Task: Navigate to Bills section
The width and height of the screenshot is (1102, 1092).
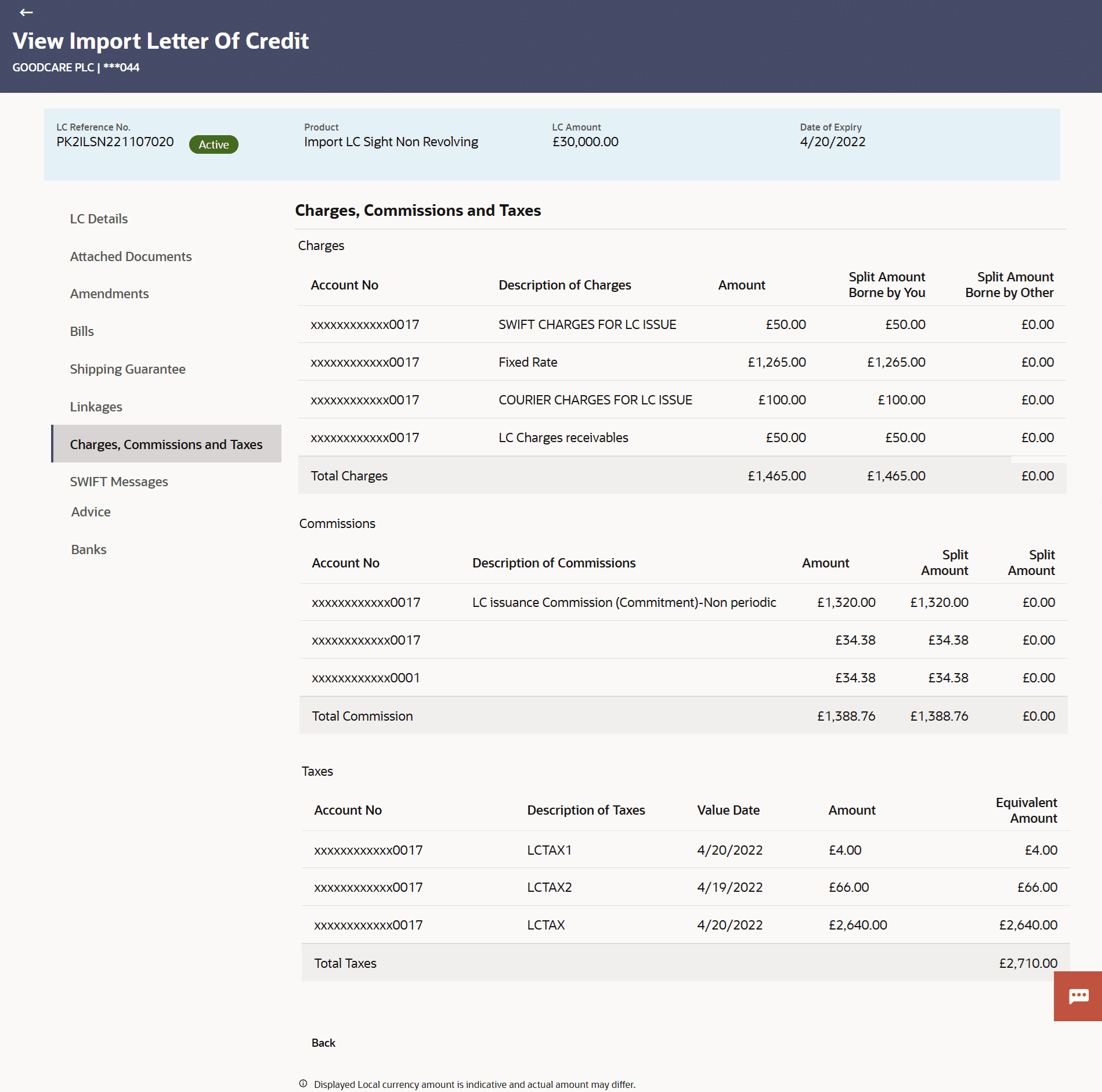Action: click(x=81, y=331)
